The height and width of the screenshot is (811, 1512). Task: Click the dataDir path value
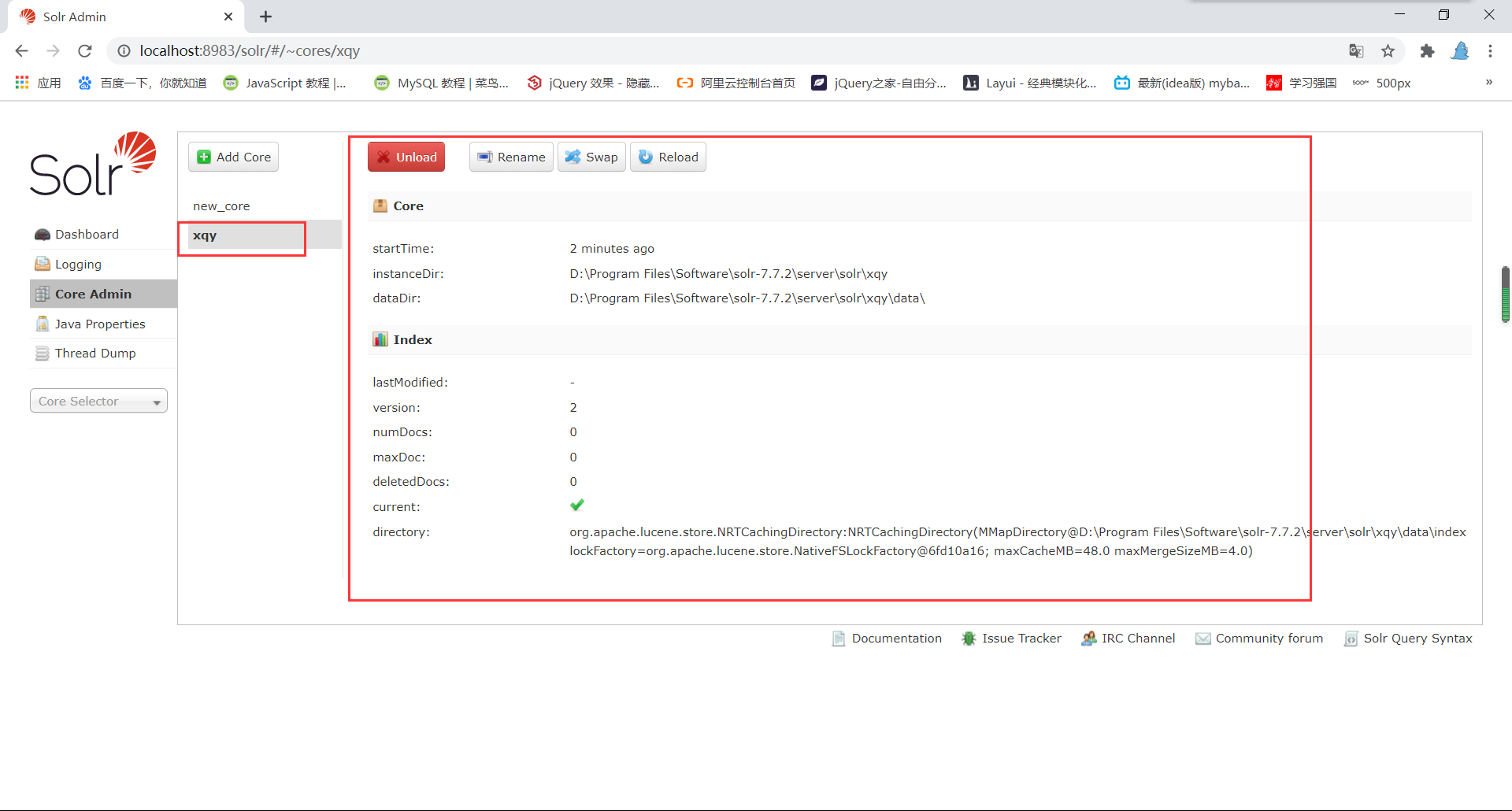[747, 298]
